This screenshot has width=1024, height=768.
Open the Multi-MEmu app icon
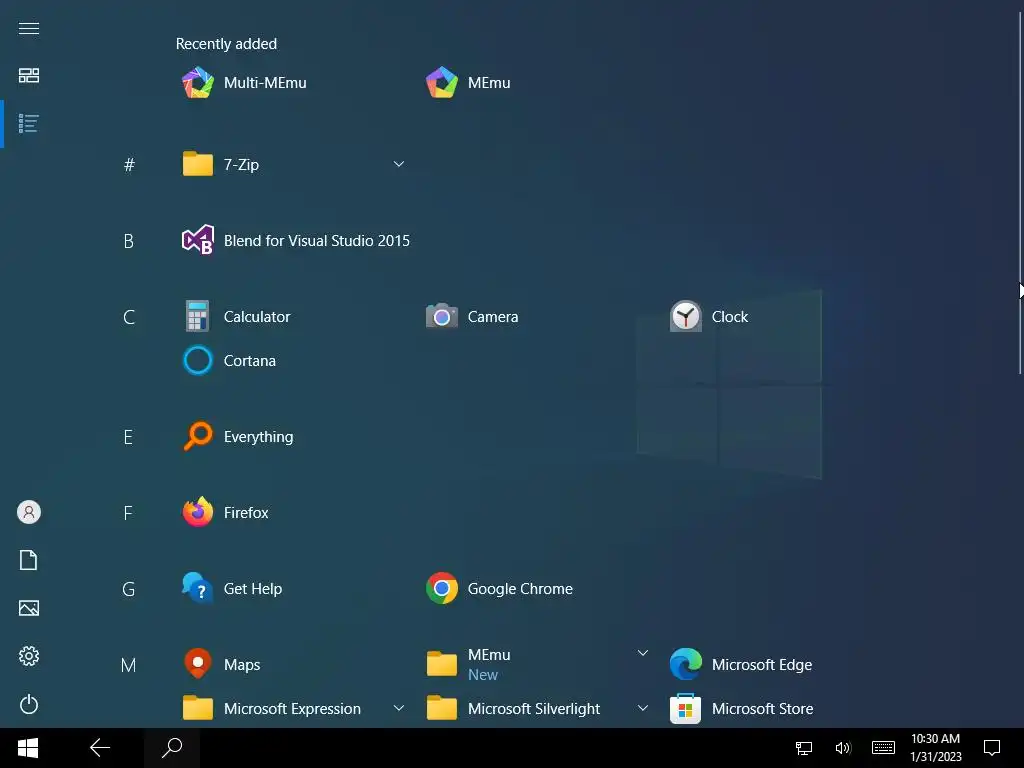click(x=198, y=83)
